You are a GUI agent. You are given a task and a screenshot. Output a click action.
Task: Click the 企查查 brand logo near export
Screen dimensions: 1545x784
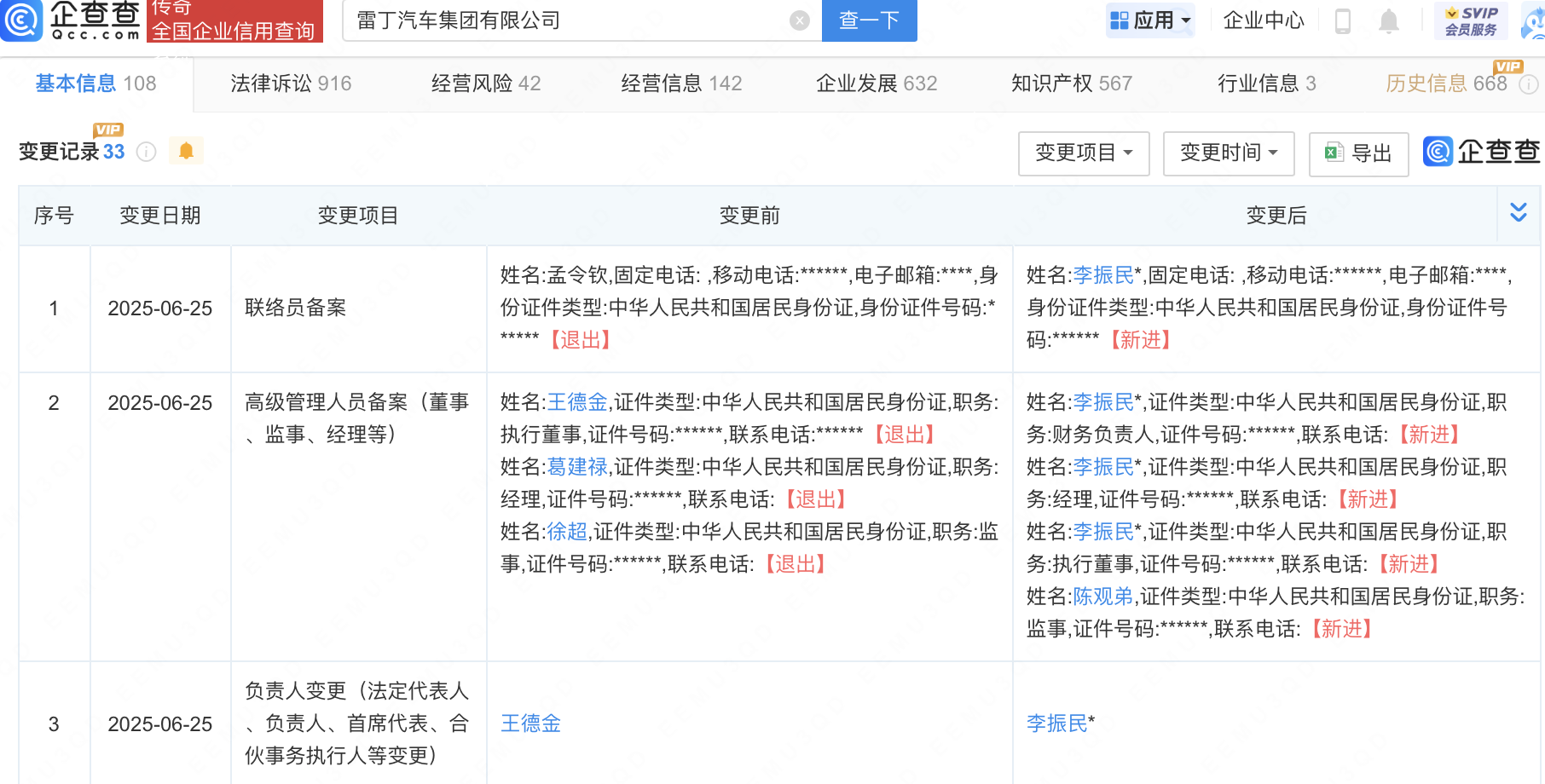point(1481,152)
